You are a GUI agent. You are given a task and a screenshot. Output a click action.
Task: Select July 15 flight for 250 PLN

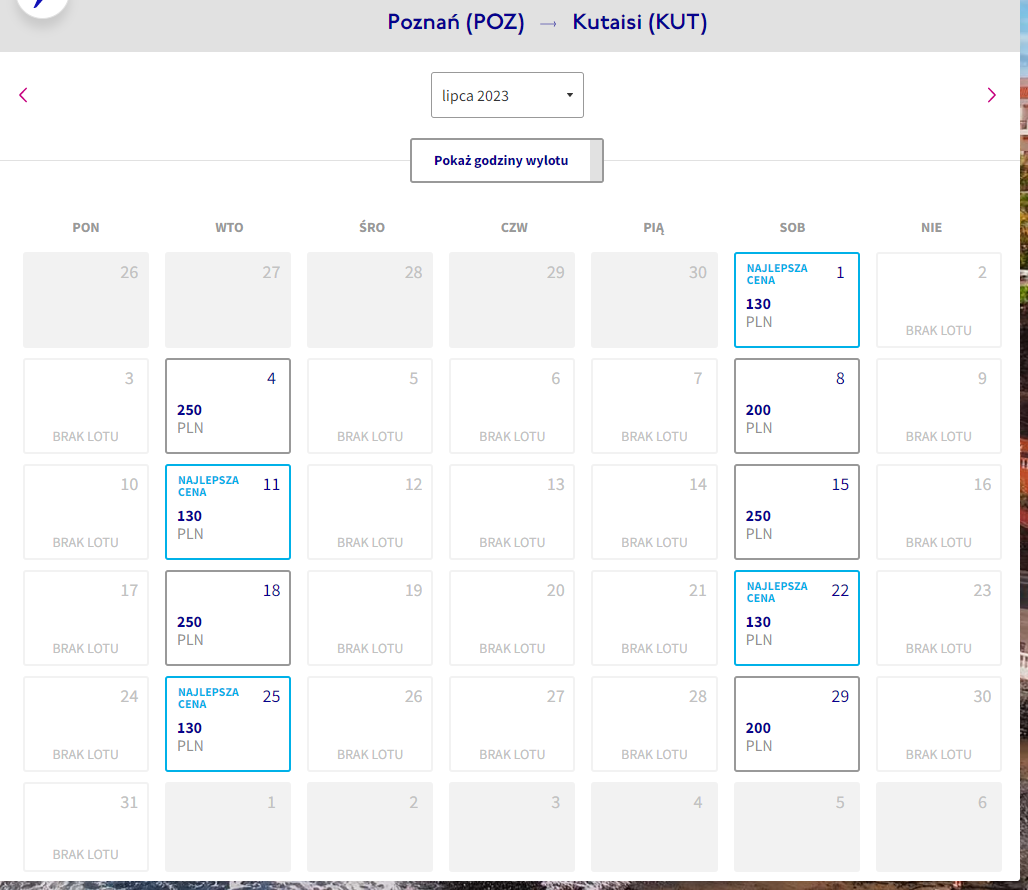[797, 512]
